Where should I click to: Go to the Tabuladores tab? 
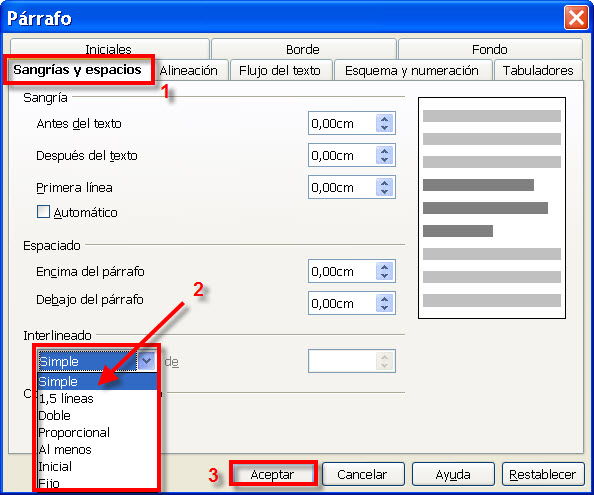pos(538,70)
